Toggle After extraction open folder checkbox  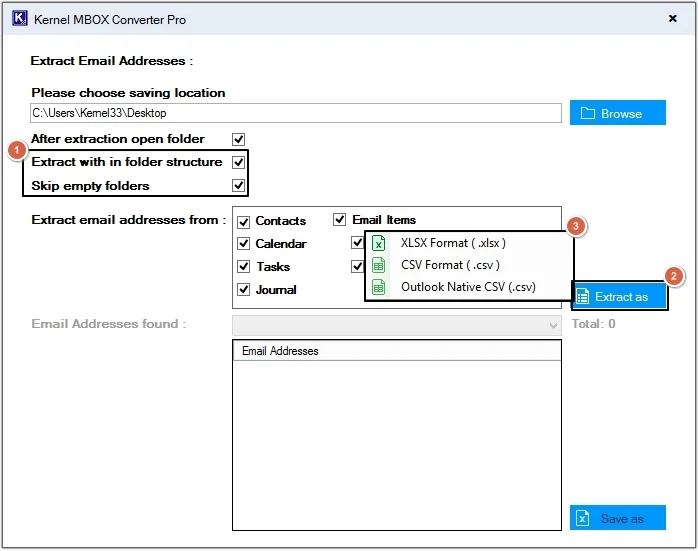(x=238, y=140)
